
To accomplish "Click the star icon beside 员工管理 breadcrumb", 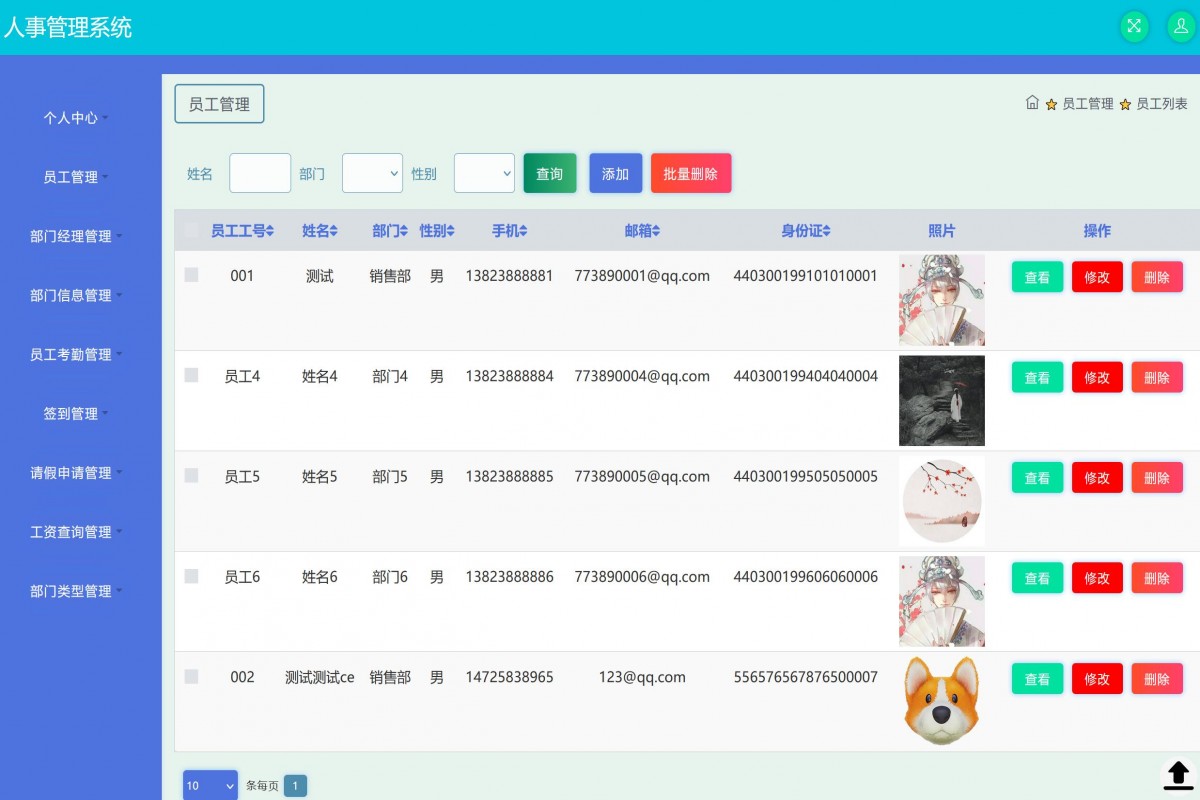I will pyautogui.click(x=1050, y=103).
